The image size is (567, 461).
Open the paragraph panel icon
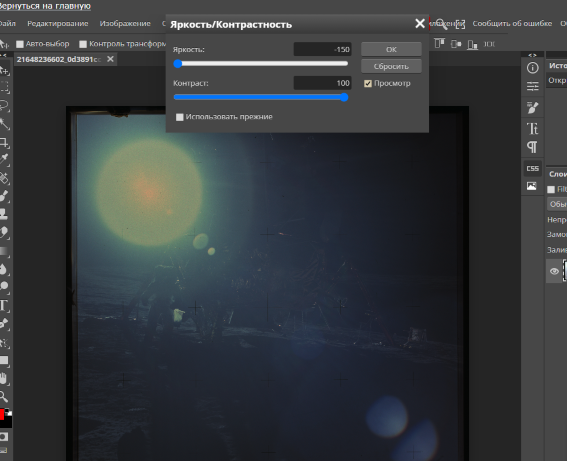532,147
